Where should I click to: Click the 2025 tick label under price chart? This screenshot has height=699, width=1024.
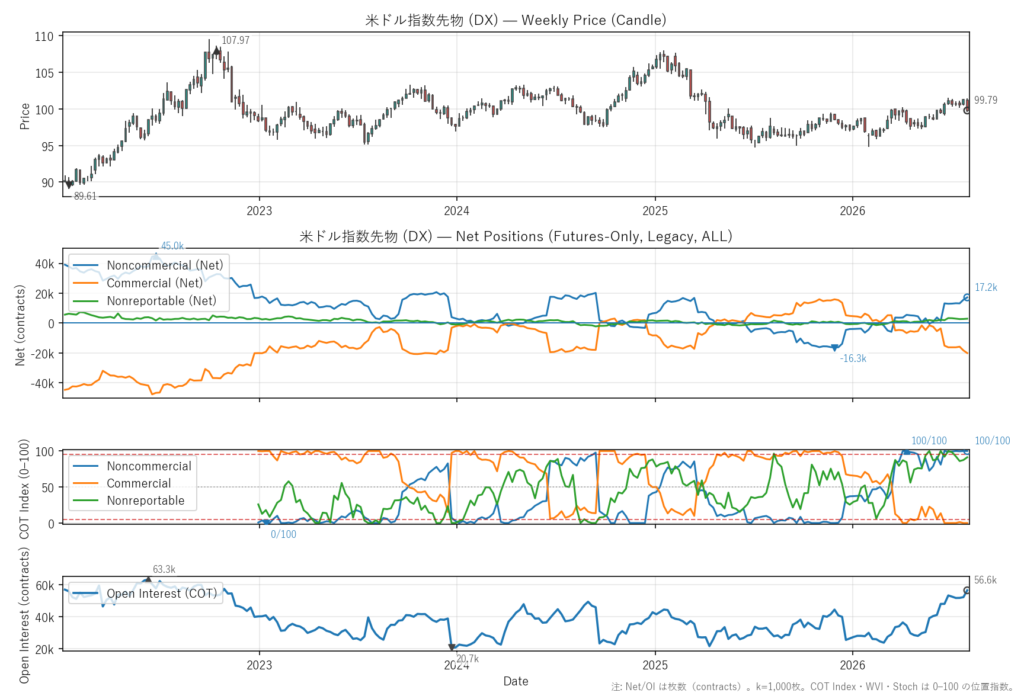(655, 210)
